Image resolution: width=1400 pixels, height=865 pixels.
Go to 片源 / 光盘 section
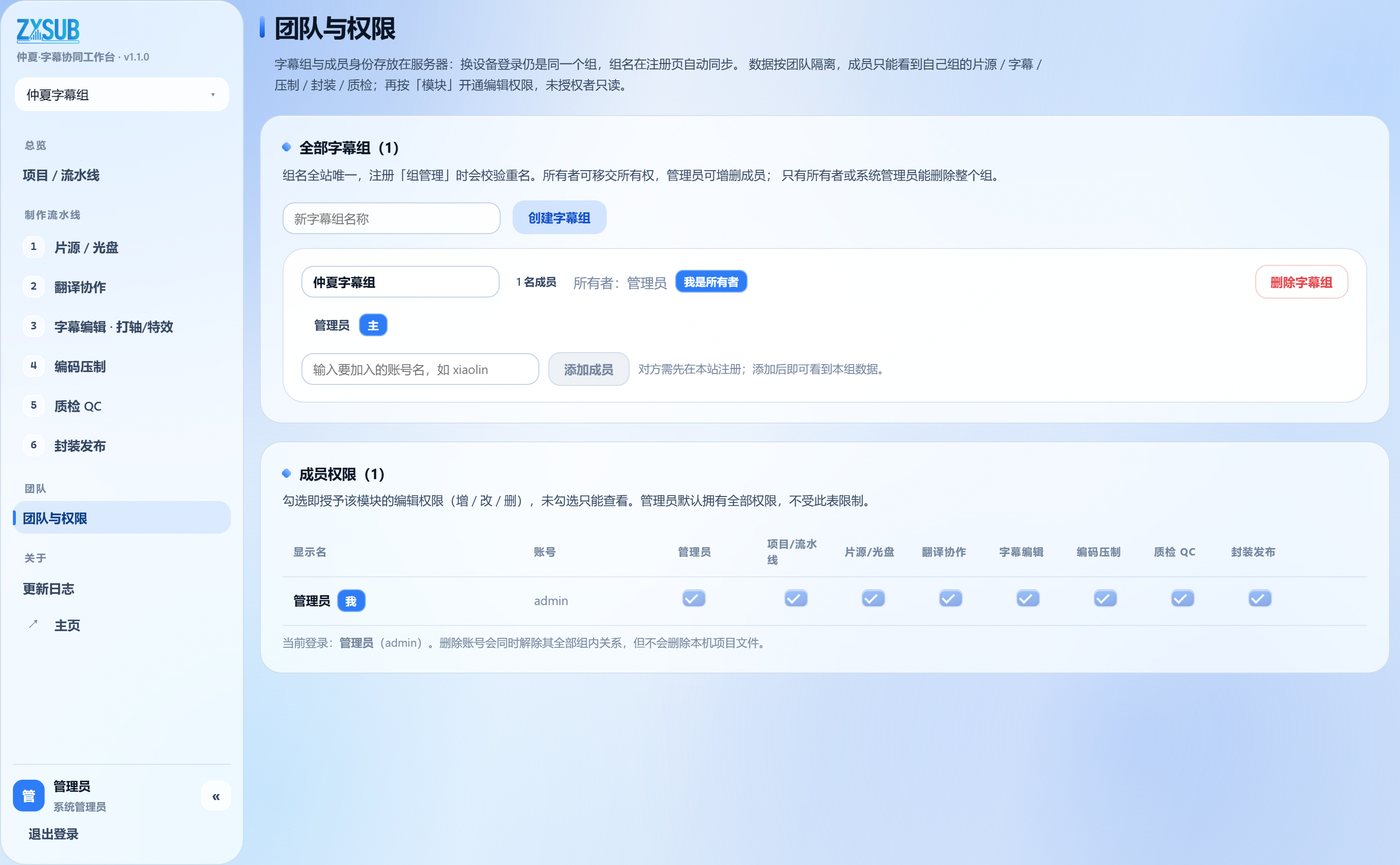tap(122, 247)
